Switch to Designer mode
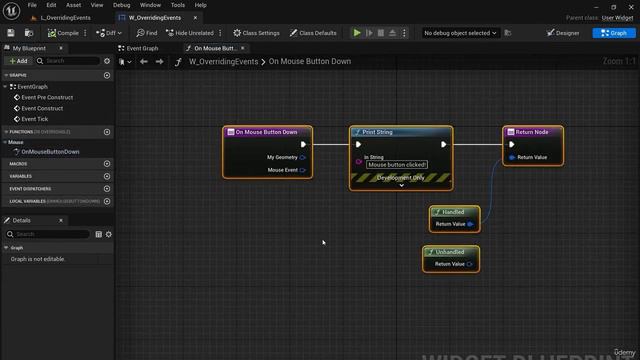This screenshot has height=360, width=640. [563, 33]
